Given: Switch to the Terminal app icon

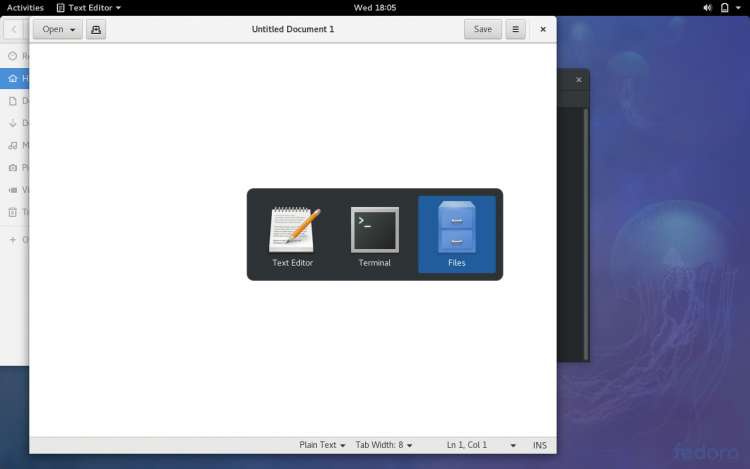Looking at the screenshot, I should coord(375,230).
